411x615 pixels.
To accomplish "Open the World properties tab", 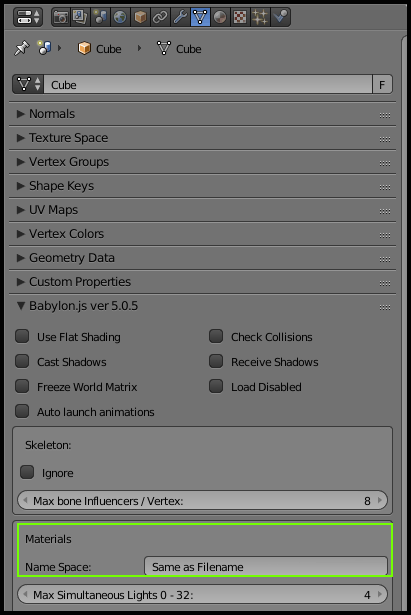I will point(120,17).
